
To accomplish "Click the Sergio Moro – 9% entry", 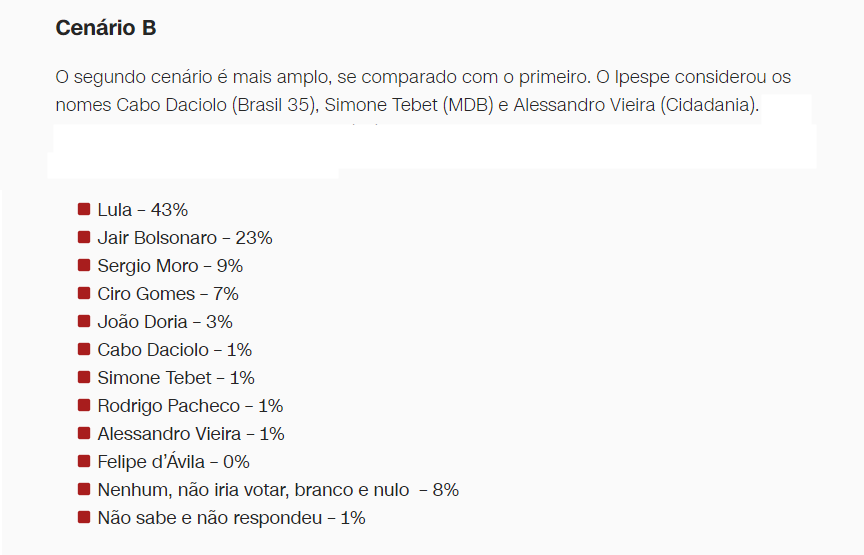I will pyautogui.click(x=170, y=266).
